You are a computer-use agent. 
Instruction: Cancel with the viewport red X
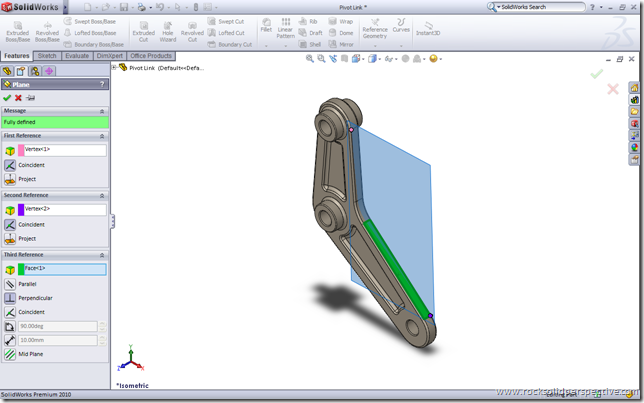pos(613,89)
